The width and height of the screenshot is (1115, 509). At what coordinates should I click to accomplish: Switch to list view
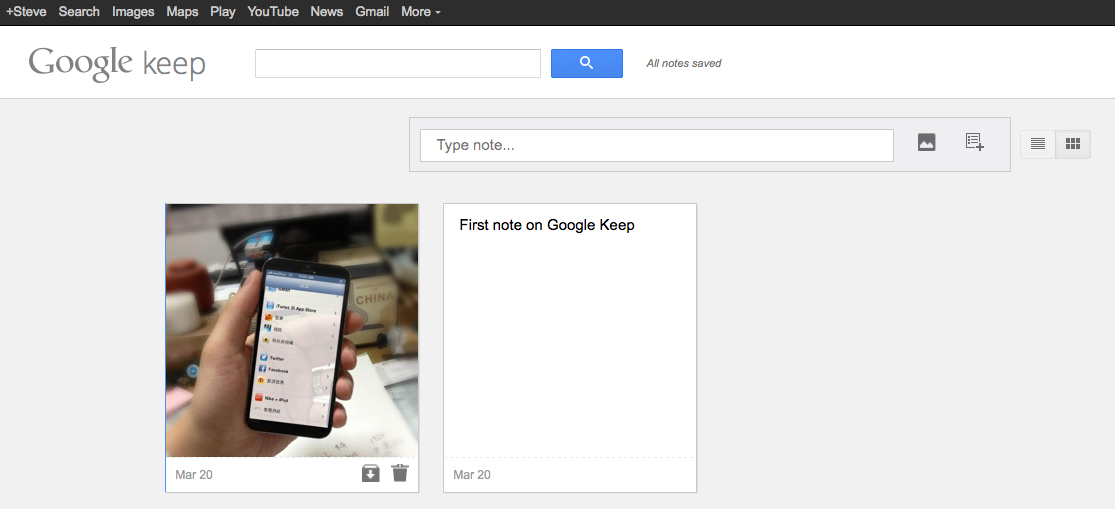[1038, 144]
